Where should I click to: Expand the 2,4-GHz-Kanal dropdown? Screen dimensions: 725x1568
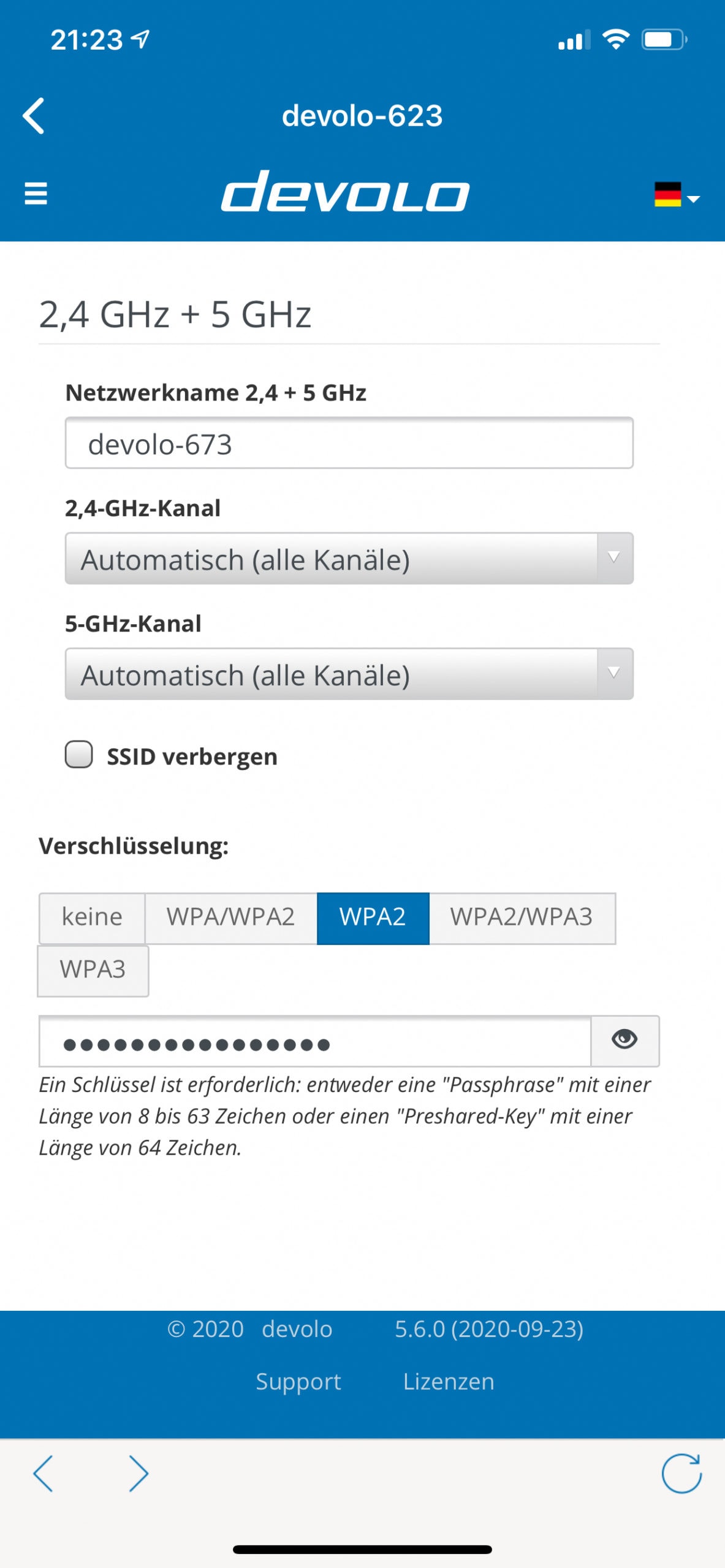[x=349, y=559]
